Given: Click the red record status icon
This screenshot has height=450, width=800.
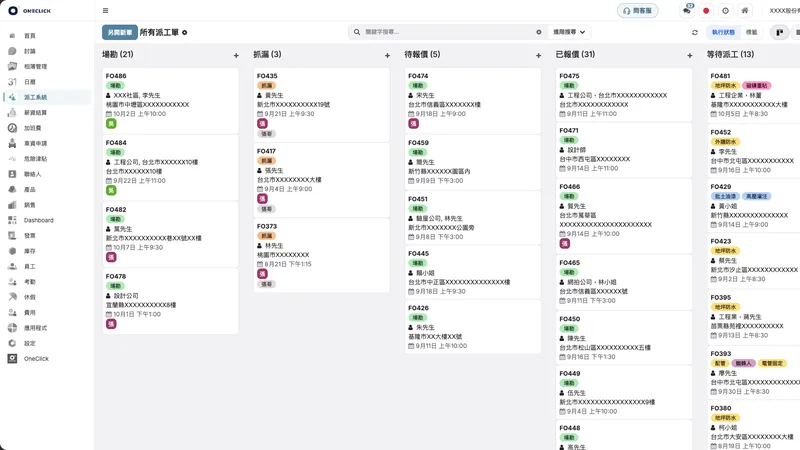Looking at the screenshot, I should tap(706, 11).
